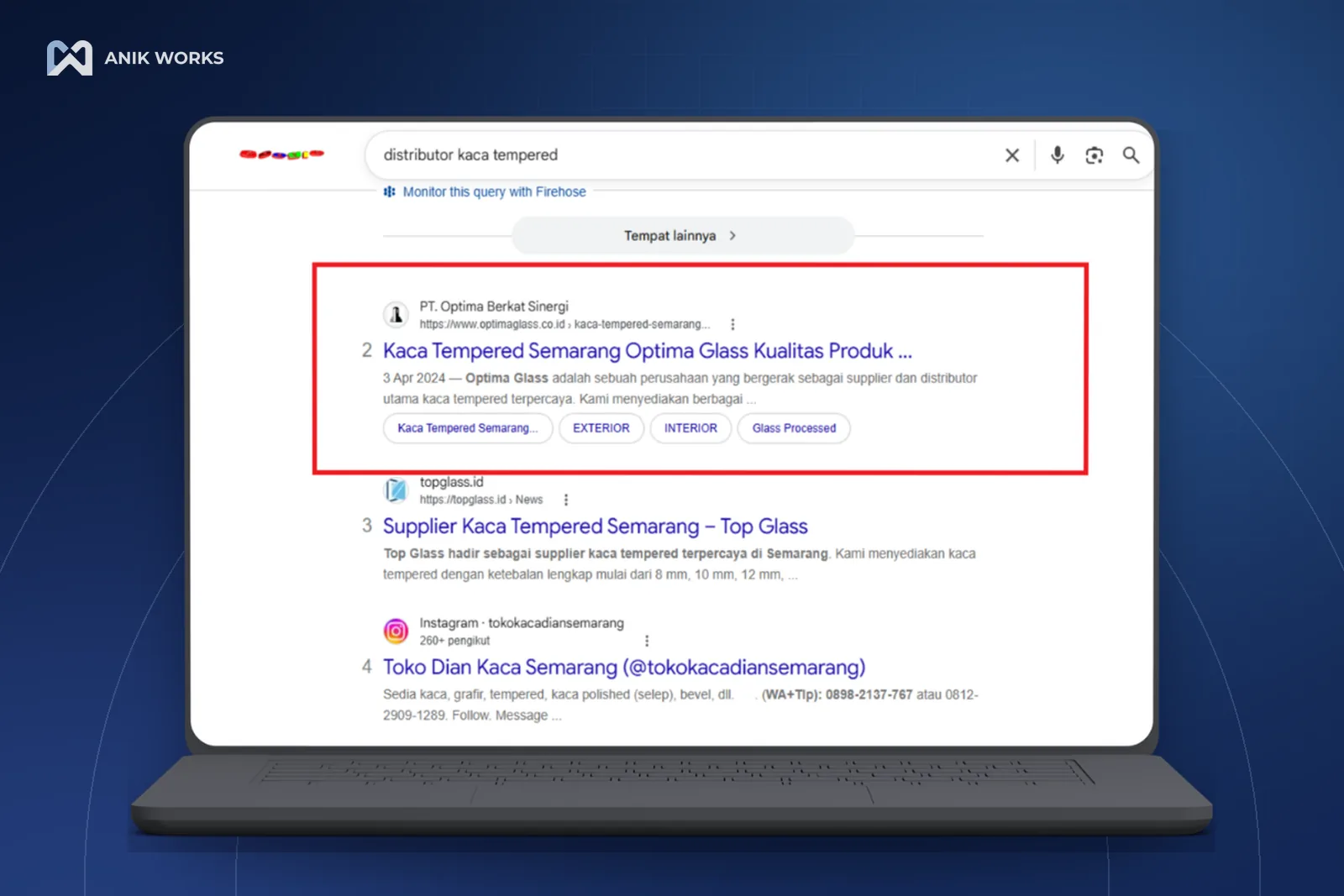
Task: Click the 'ANIK WORKS' brand text
Action: click(x=164, y=58)
